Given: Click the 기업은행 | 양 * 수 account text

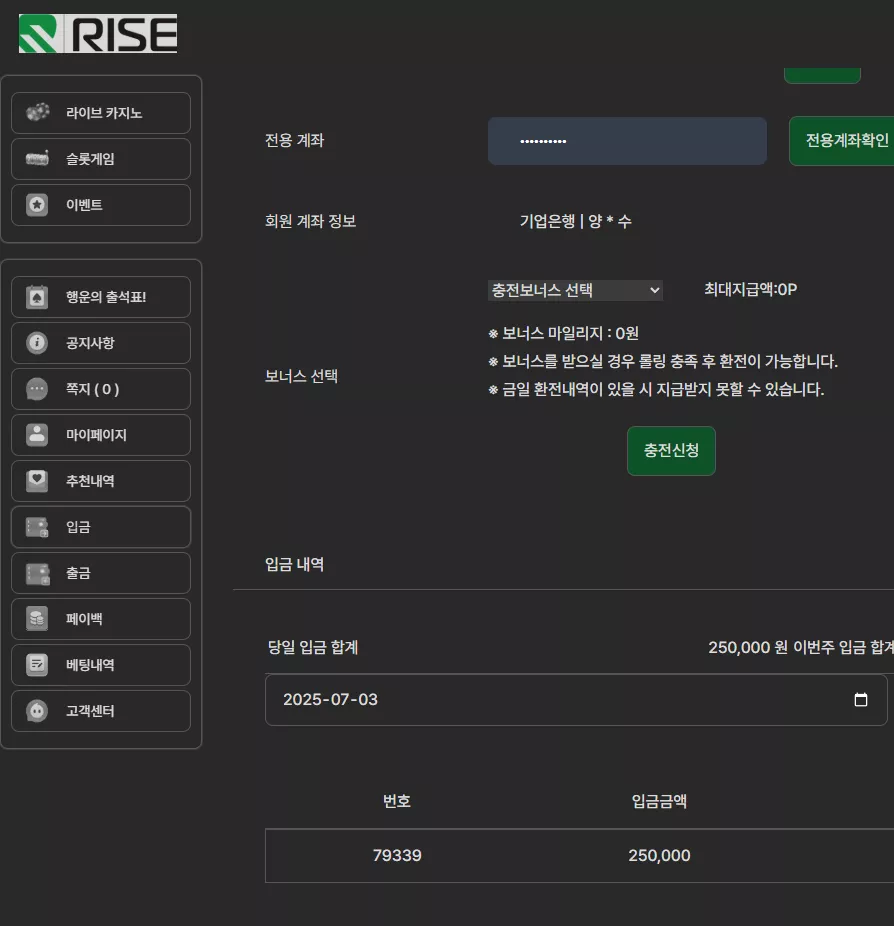Looking at the screenshot, I should point(576,221).
